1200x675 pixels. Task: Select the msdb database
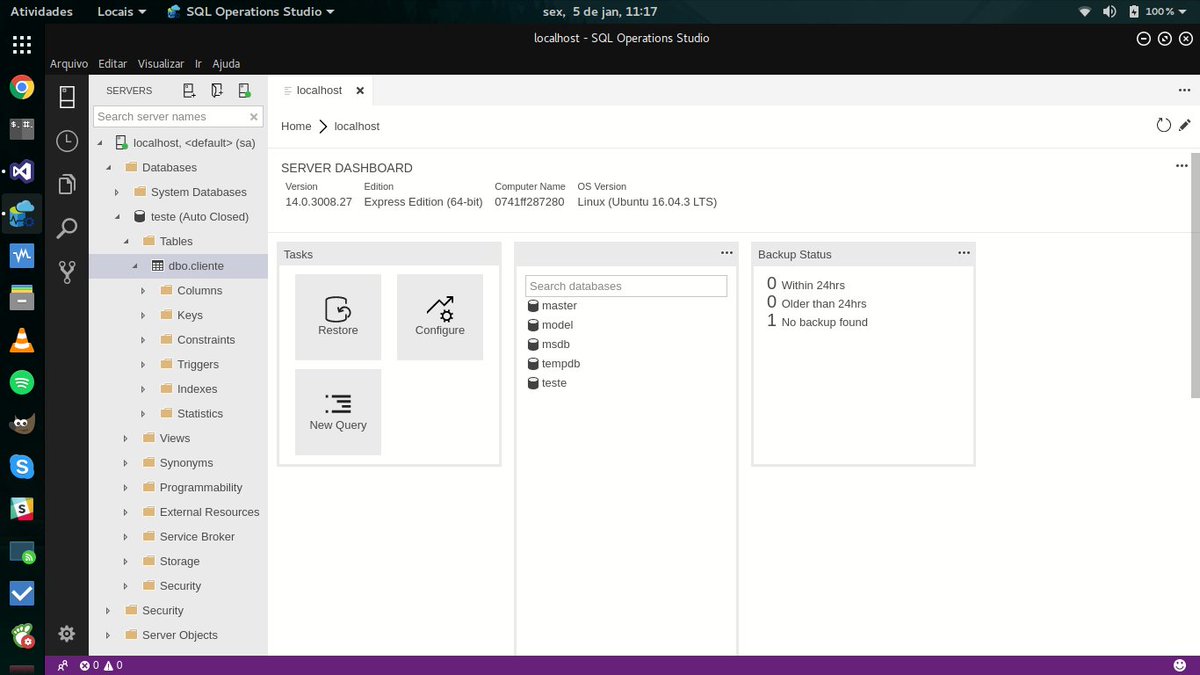point(548,344)
